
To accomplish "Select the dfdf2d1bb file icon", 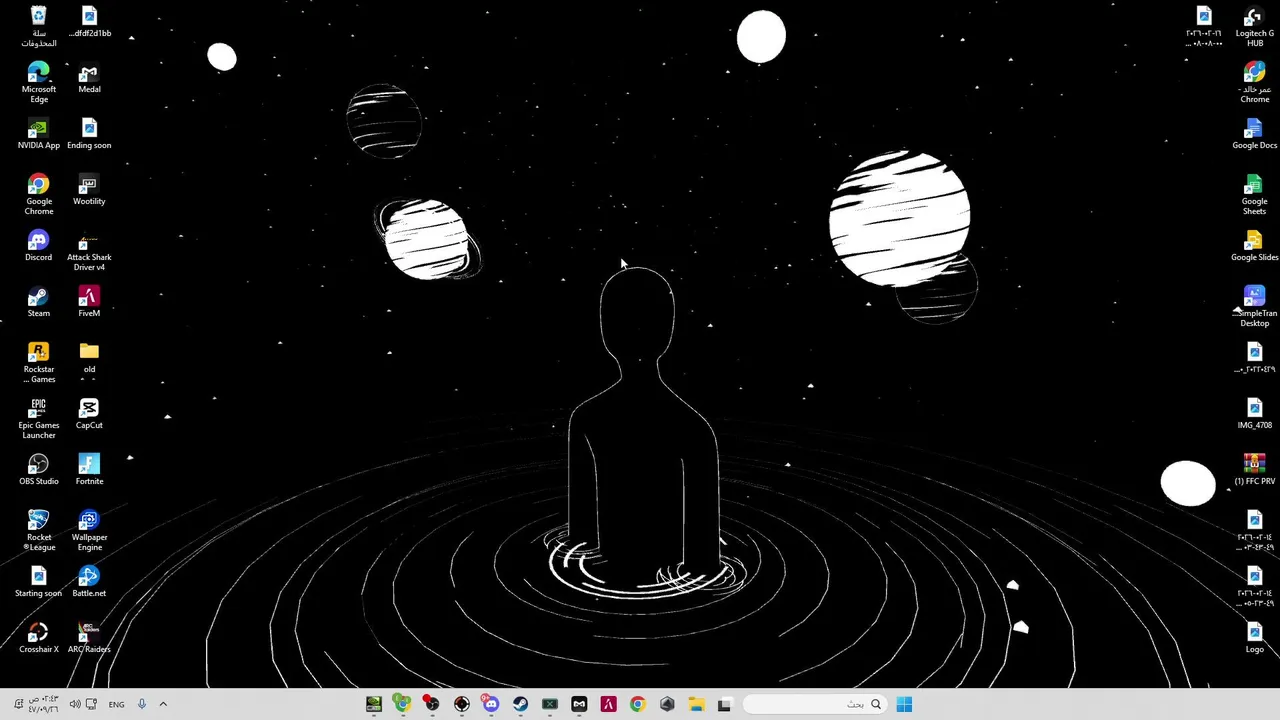I will 89,22.
